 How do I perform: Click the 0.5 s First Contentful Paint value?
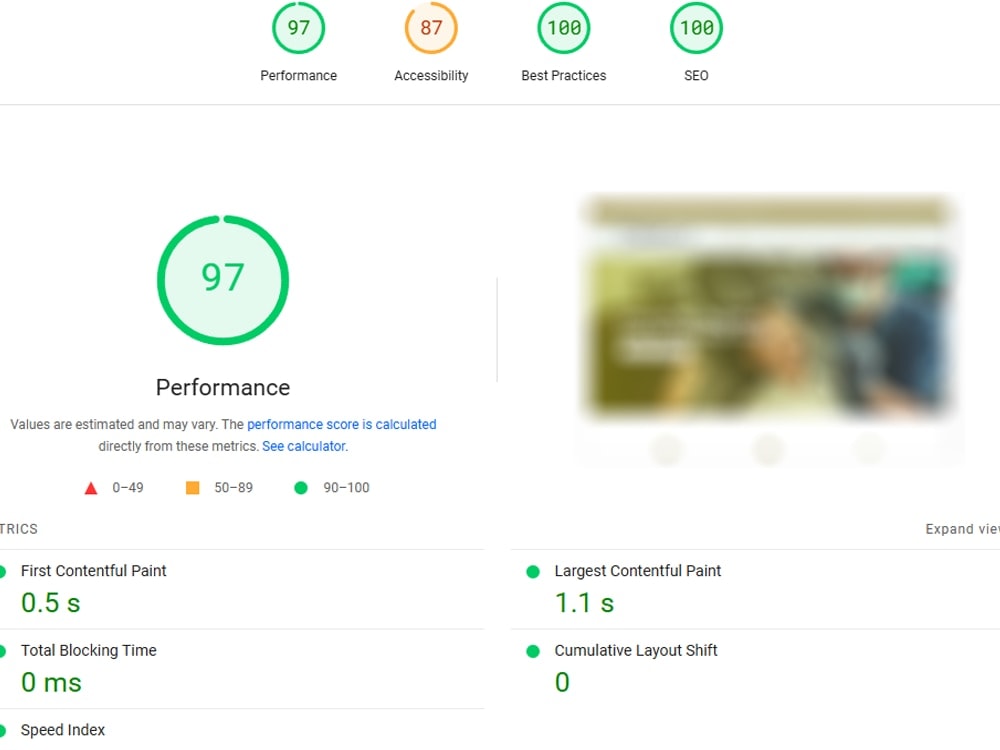tap(51, 603)
